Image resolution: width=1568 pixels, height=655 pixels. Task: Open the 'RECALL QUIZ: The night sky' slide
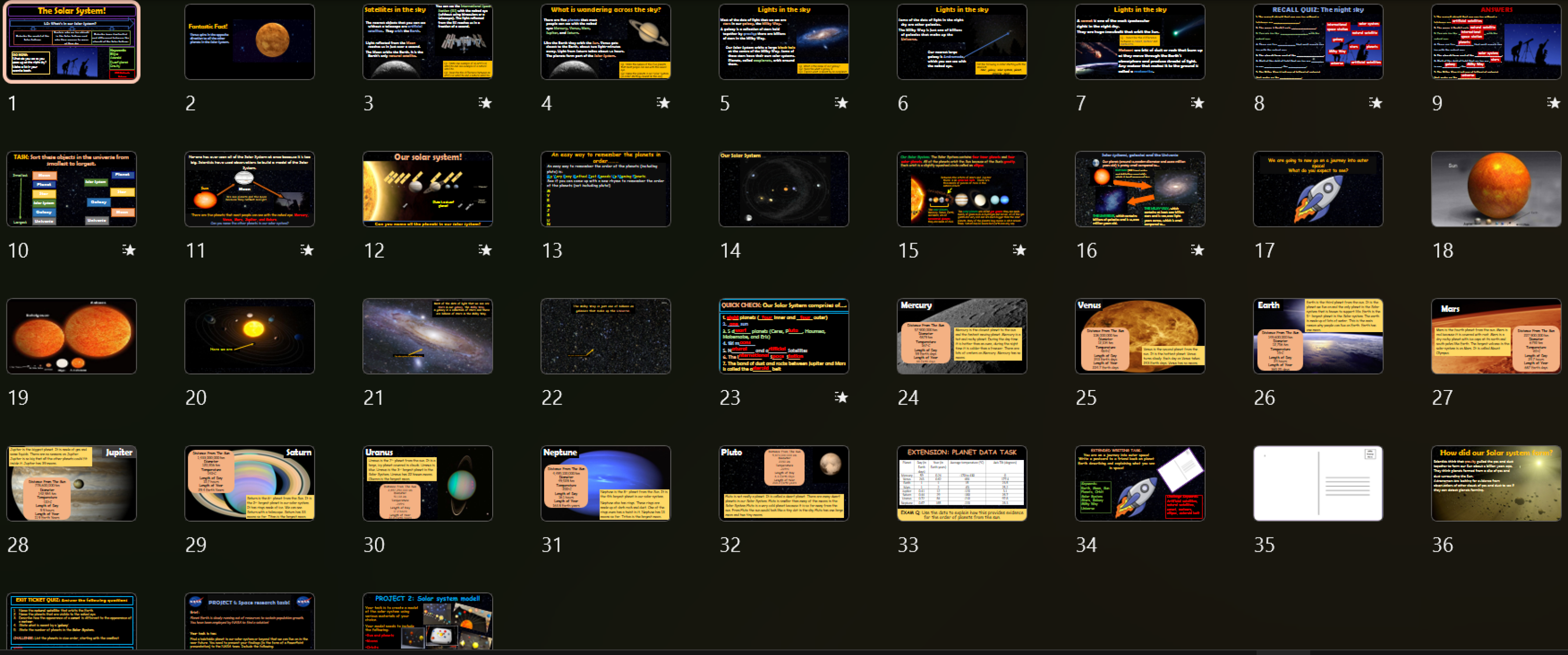click(1318, 42)
